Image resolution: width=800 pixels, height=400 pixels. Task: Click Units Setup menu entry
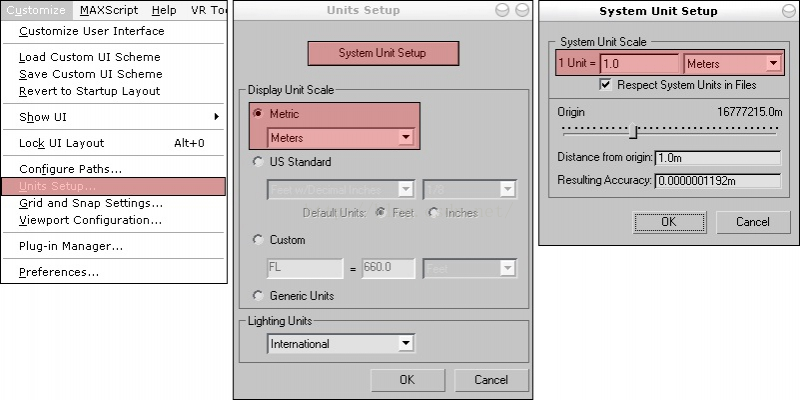tap(57, 186)
